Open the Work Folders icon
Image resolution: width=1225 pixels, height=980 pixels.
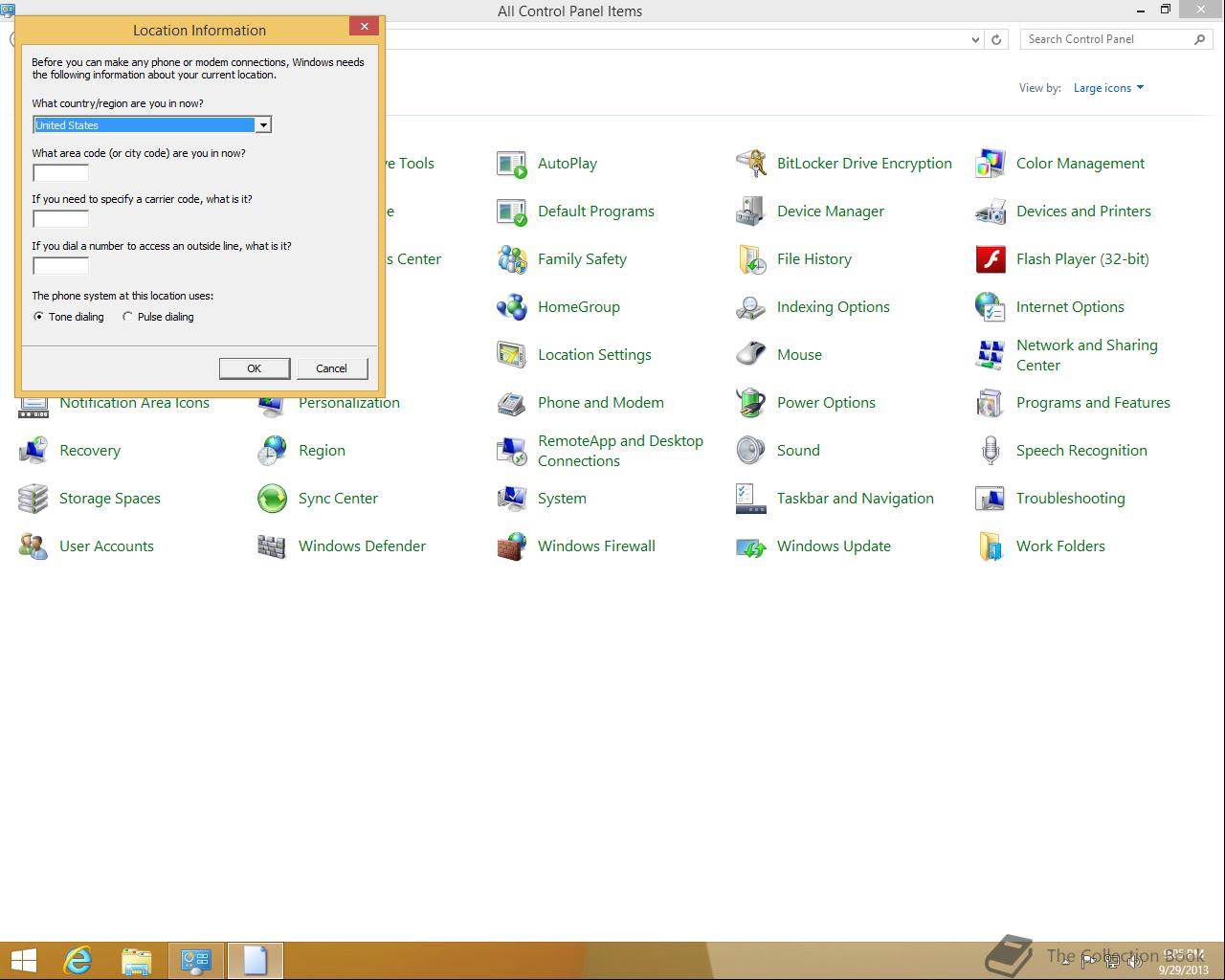coord(991,546)
